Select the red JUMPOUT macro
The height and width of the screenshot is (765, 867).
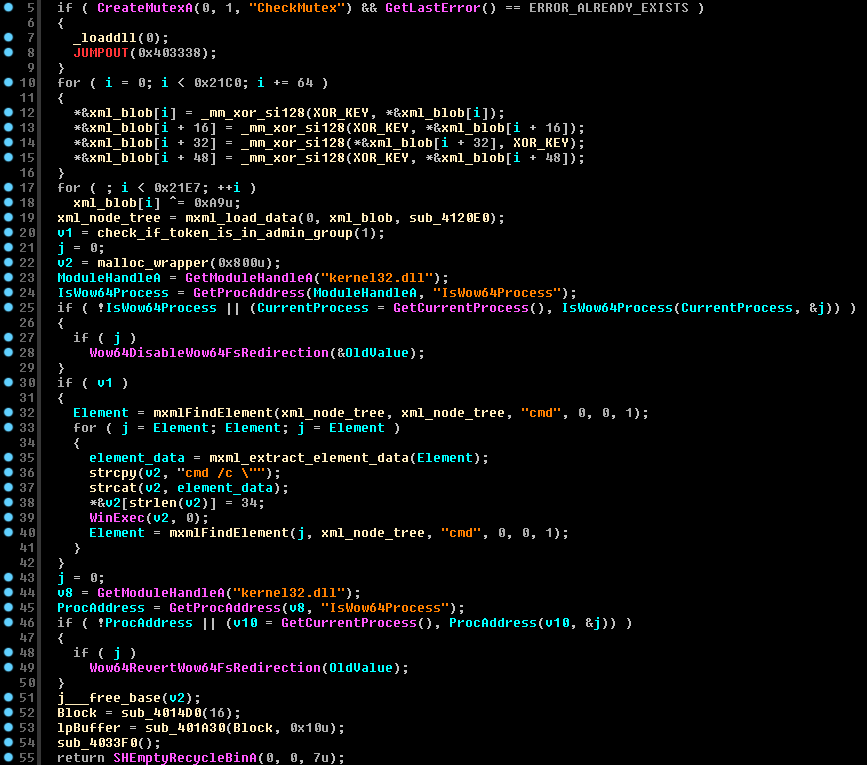101,53
